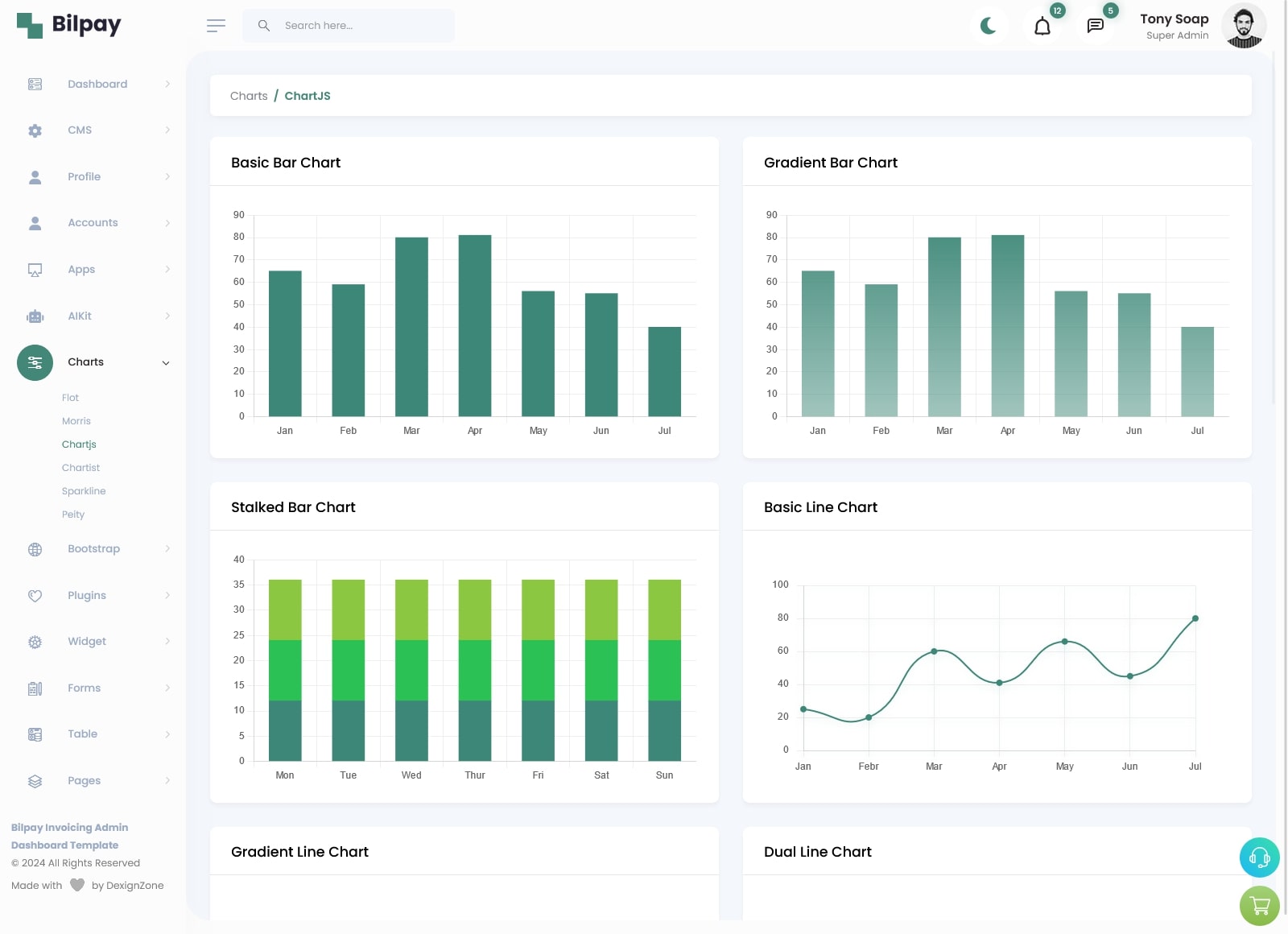Click the Charts breadcrumb link
The width and height of the screenshot is (1288, 934).
coord(249,96)
